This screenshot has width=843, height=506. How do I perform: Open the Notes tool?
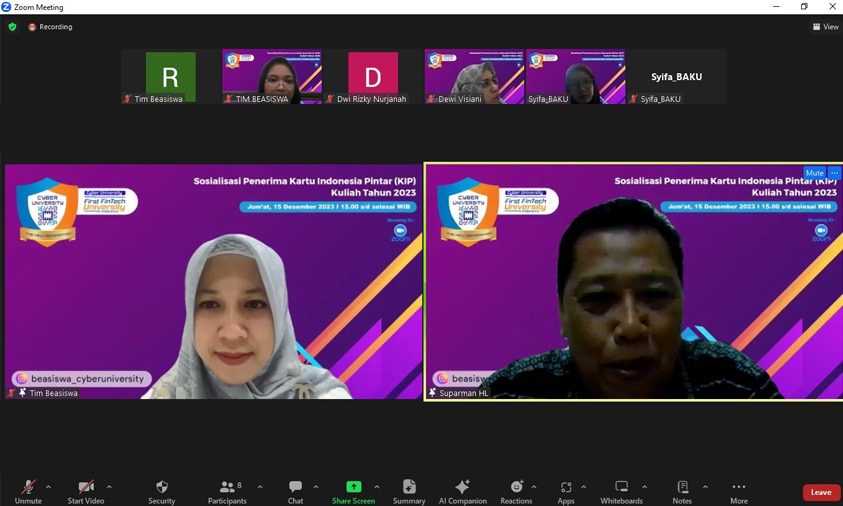click(682, 492)
